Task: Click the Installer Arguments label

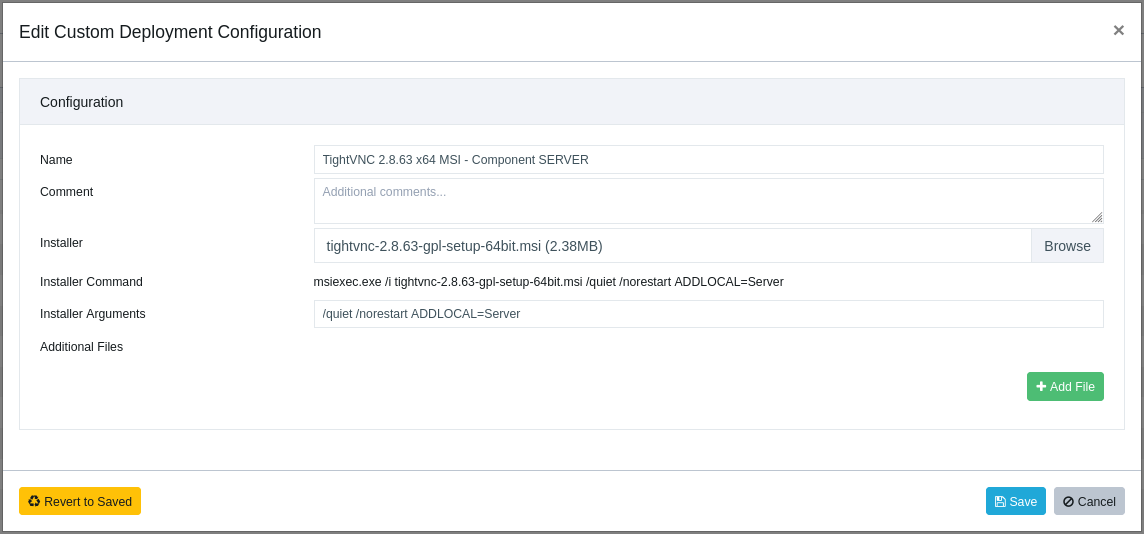Action: pyautogui.click(x=93, y=314)
